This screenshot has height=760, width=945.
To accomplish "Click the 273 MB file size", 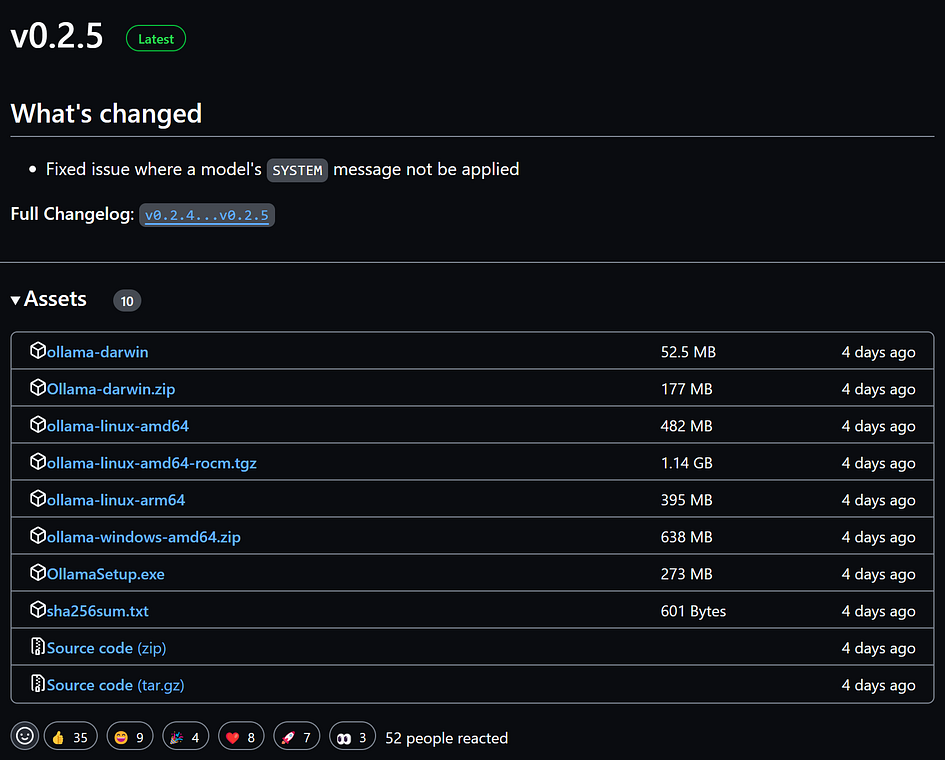I will [x=686, y=574].
